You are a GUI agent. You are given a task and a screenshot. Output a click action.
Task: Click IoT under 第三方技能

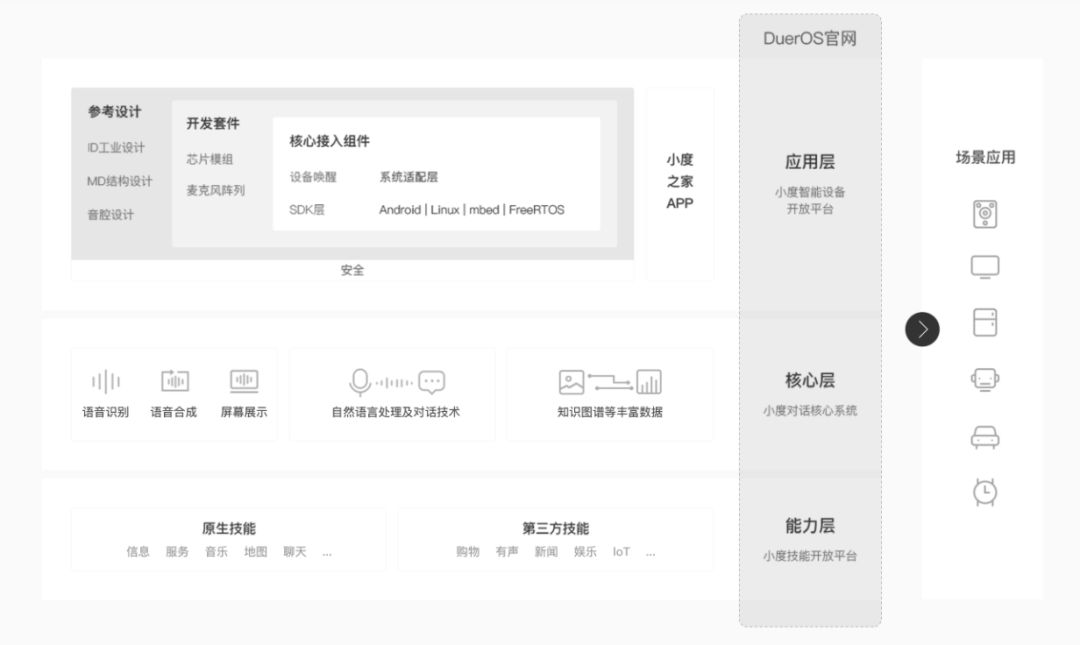621,552
